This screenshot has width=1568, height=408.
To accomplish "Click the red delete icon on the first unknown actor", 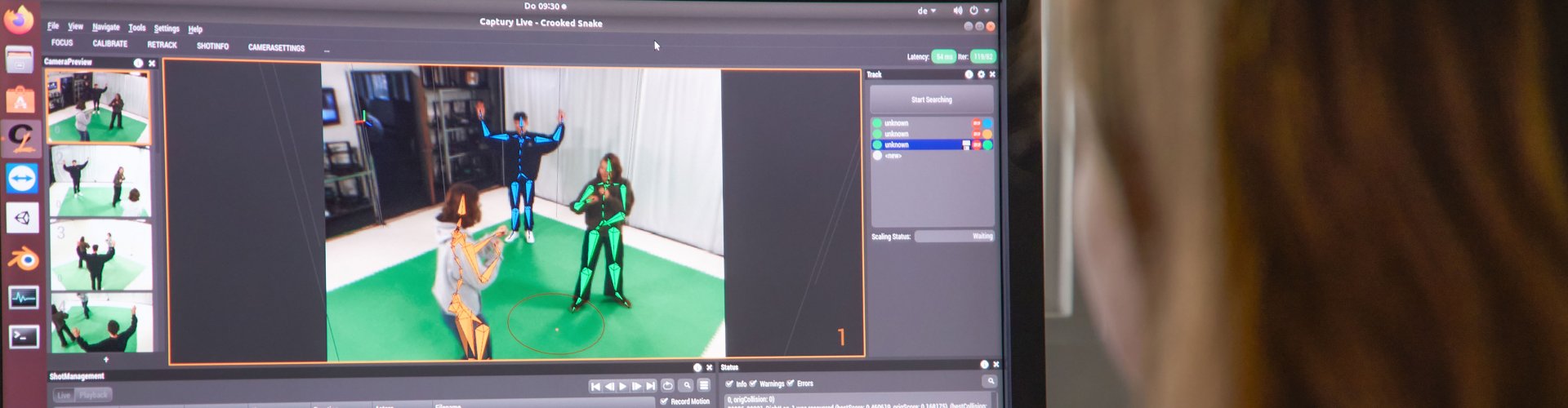I will click(976, 124).
